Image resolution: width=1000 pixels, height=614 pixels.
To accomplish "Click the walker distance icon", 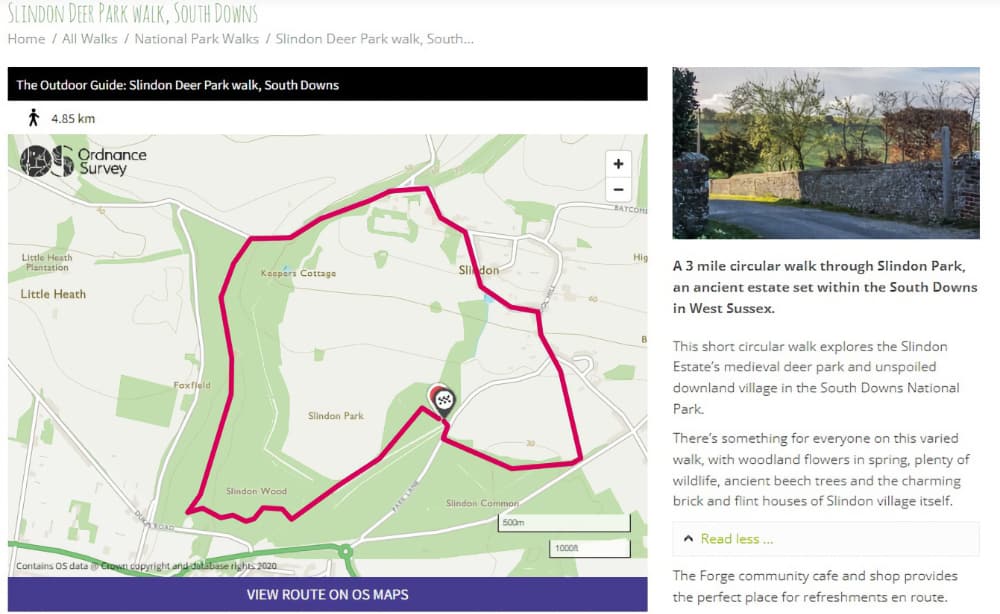I will (34, 118).
